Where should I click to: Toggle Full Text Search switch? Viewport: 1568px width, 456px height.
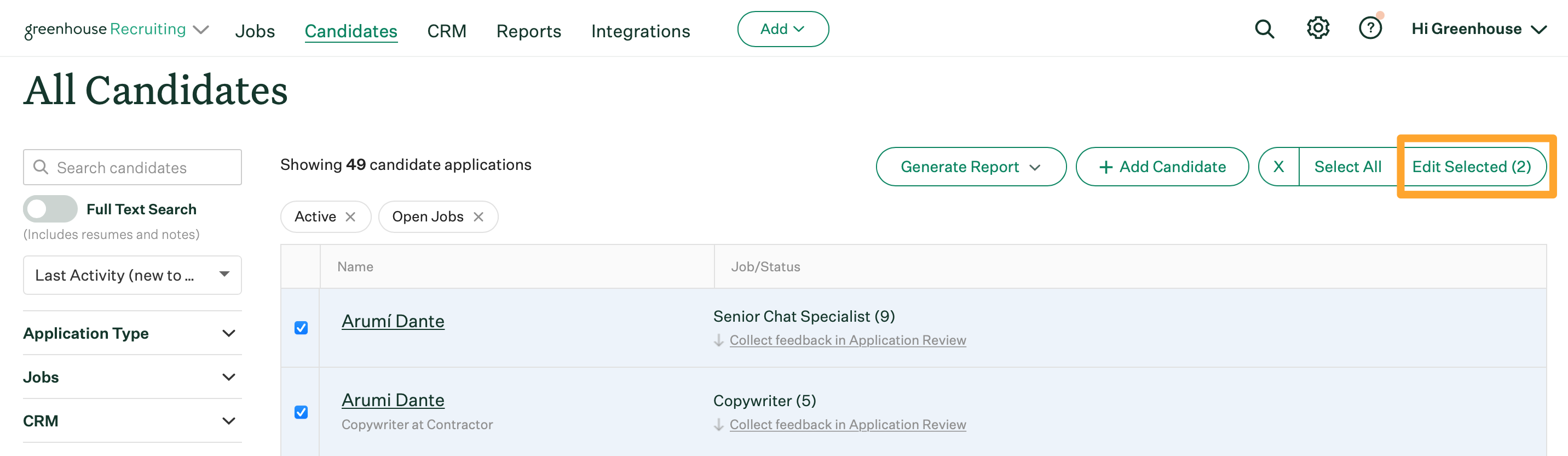point(50,209)
